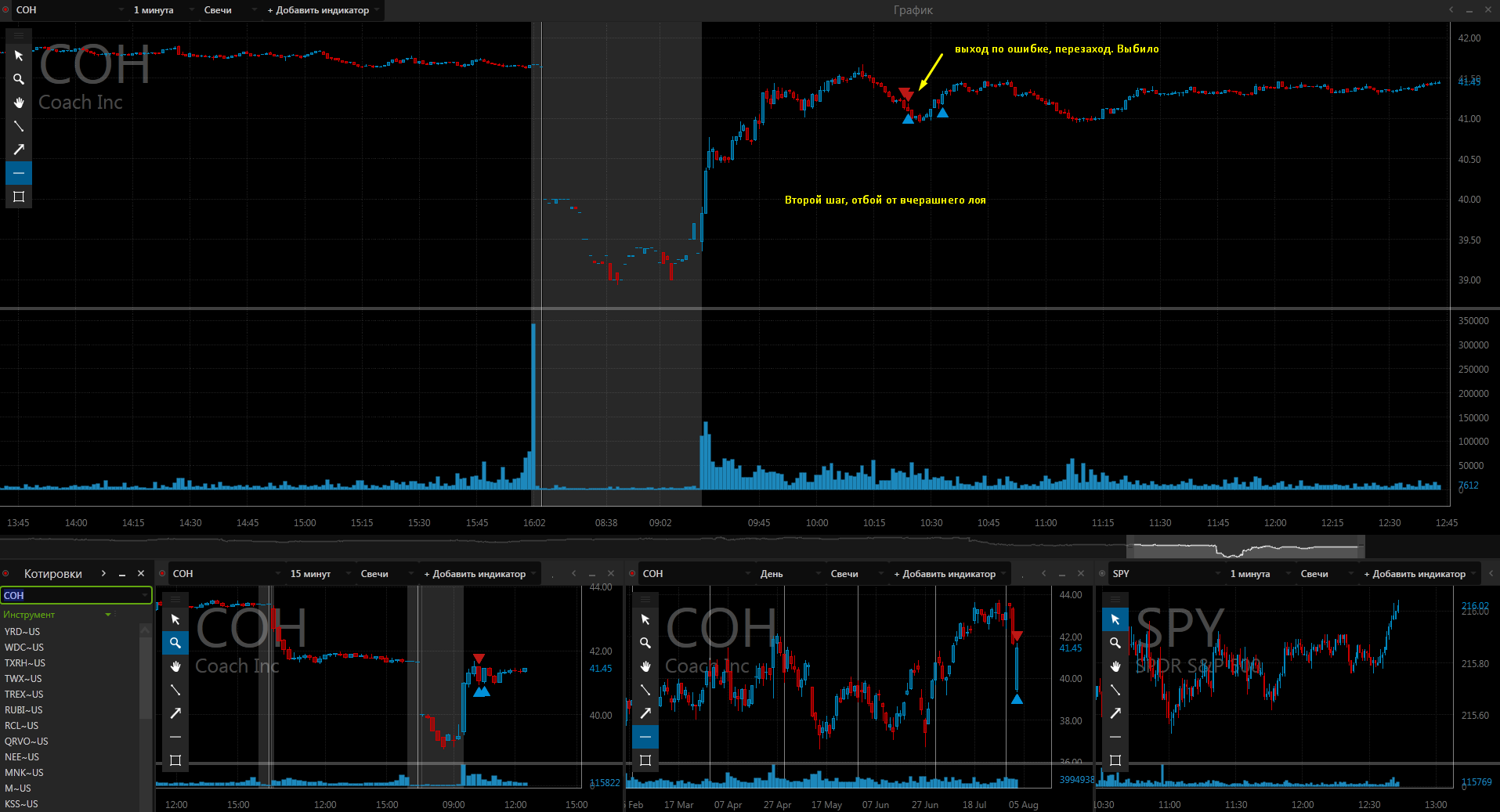1500x812 pixels.
Task: Select pointer tool in SPY chart
Action: (x=1115, y=619)
